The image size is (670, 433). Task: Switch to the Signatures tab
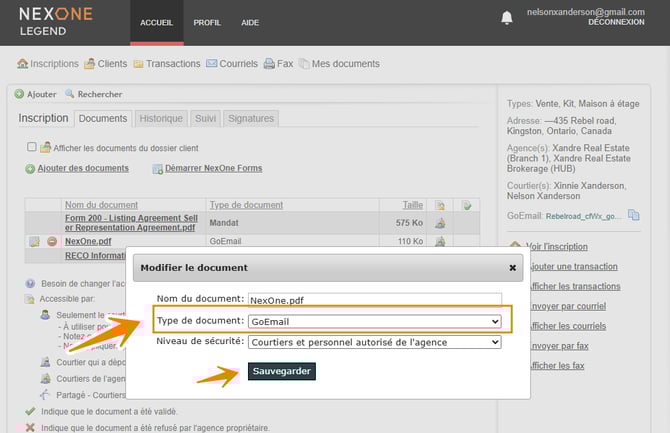coord(250,118)
